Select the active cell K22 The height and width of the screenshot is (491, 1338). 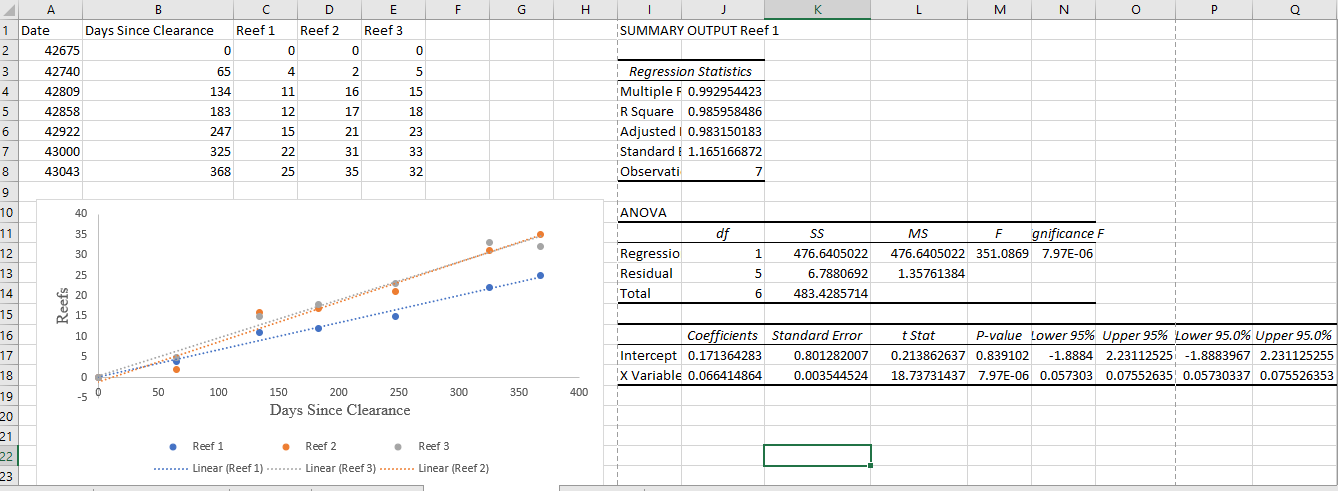tap(818, 455)
